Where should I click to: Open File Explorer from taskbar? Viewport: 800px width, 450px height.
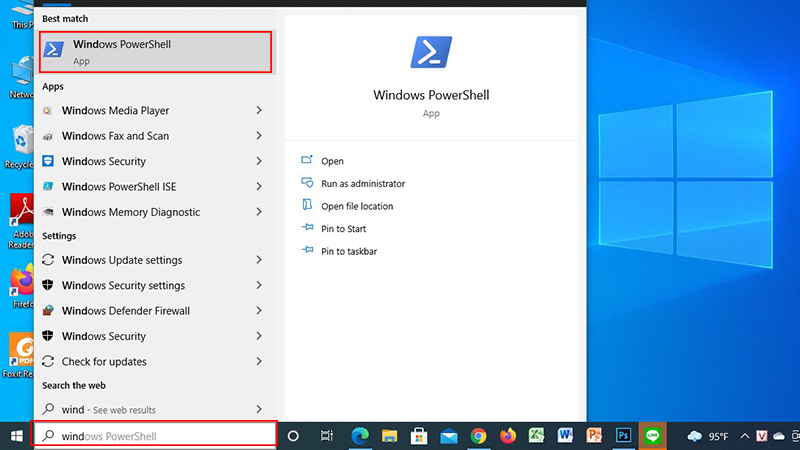coord(389,436)
